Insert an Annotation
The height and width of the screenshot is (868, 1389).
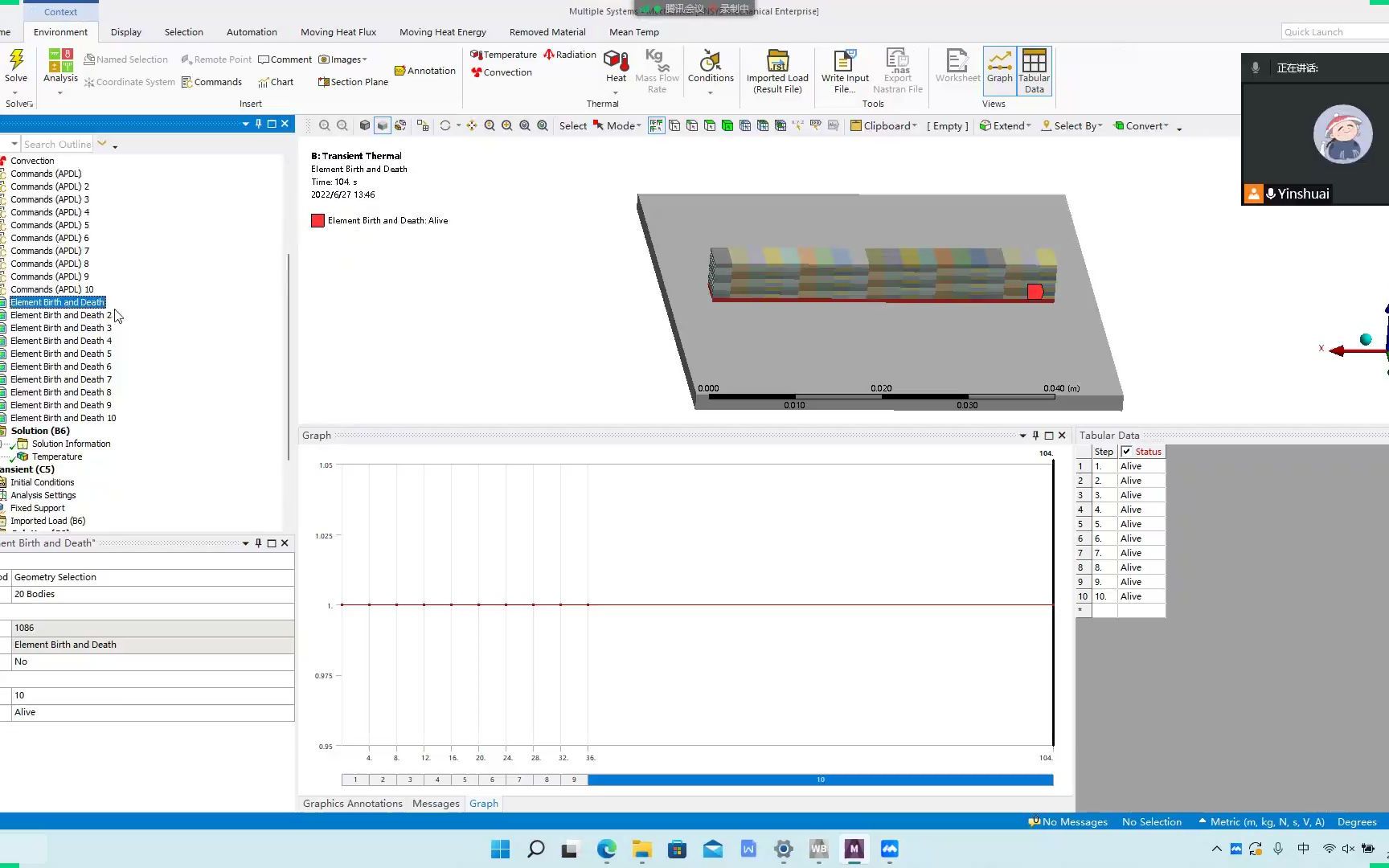(x=424, y=71)
